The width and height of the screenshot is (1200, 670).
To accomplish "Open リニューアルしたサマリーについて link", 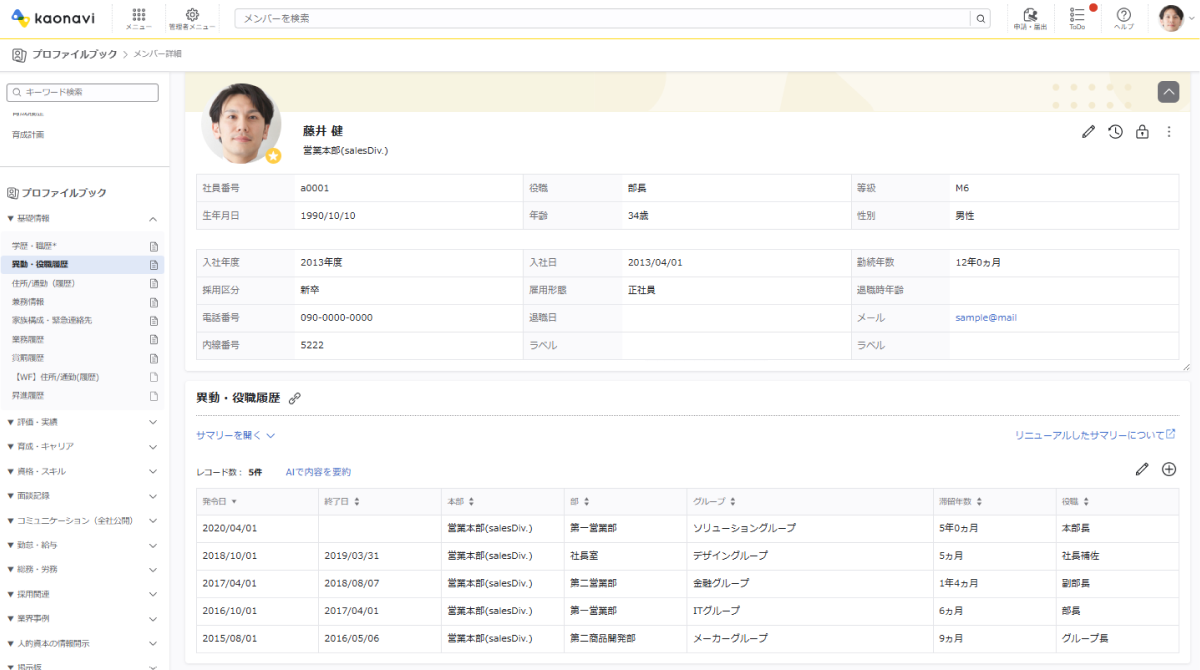I will 1095,435.
